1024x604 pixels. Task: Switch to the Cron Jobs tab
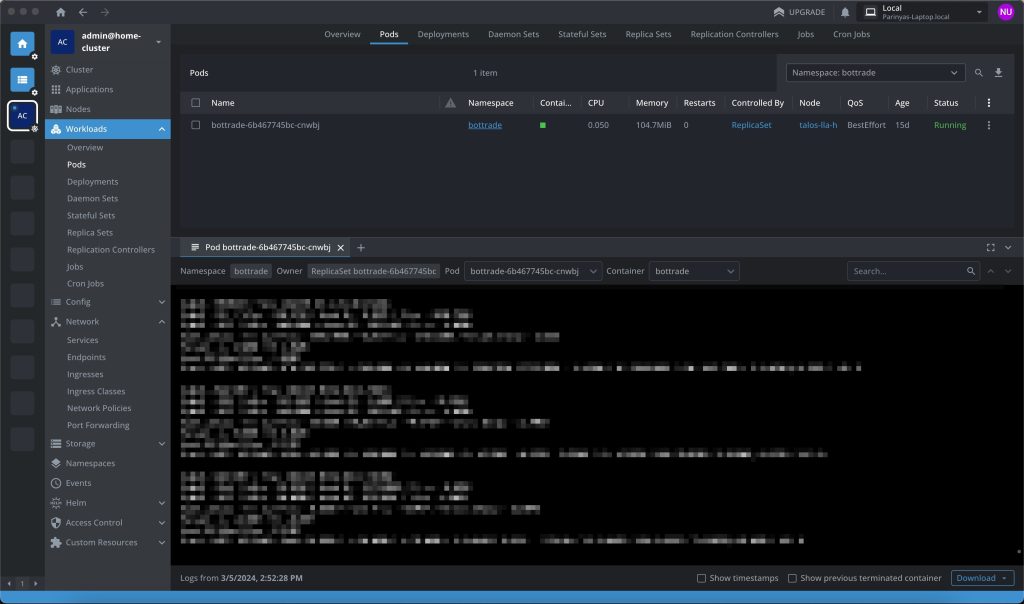pos(851,34)
